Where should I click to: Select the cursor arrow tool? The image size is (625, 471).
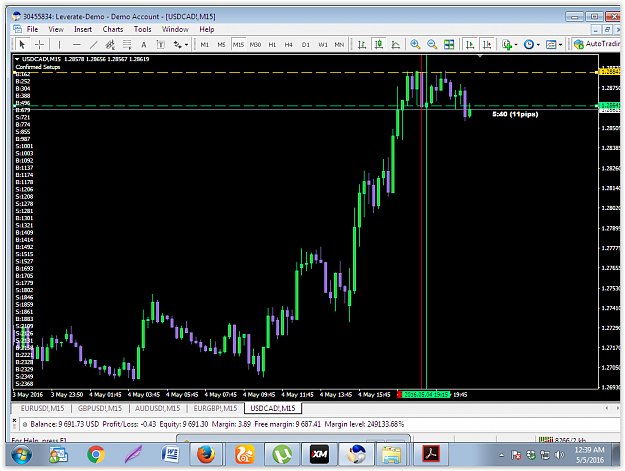22,44
